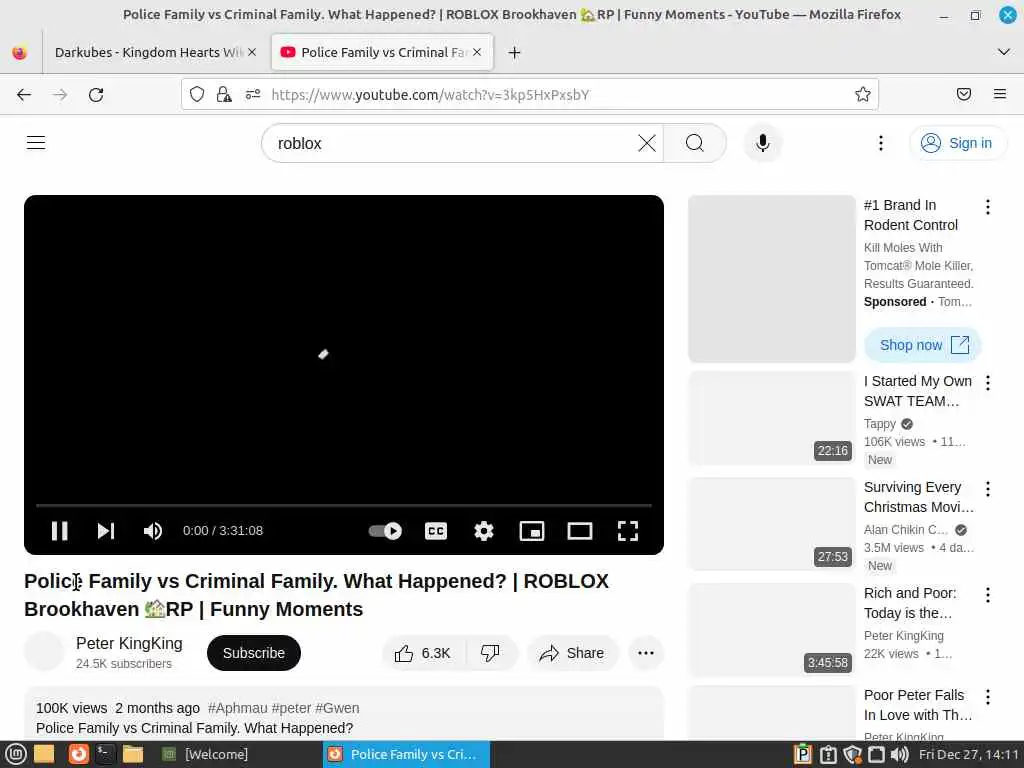Click the #Gwen hashtag
Screen dimensions: 1024x768
click(337, 708)
